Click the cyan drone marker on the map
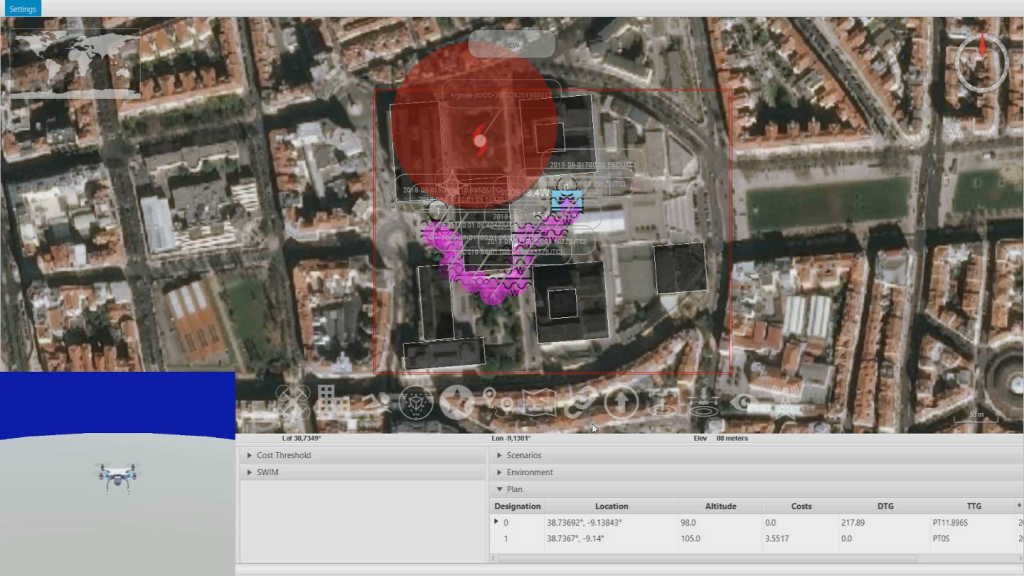 tap(566, 199)
